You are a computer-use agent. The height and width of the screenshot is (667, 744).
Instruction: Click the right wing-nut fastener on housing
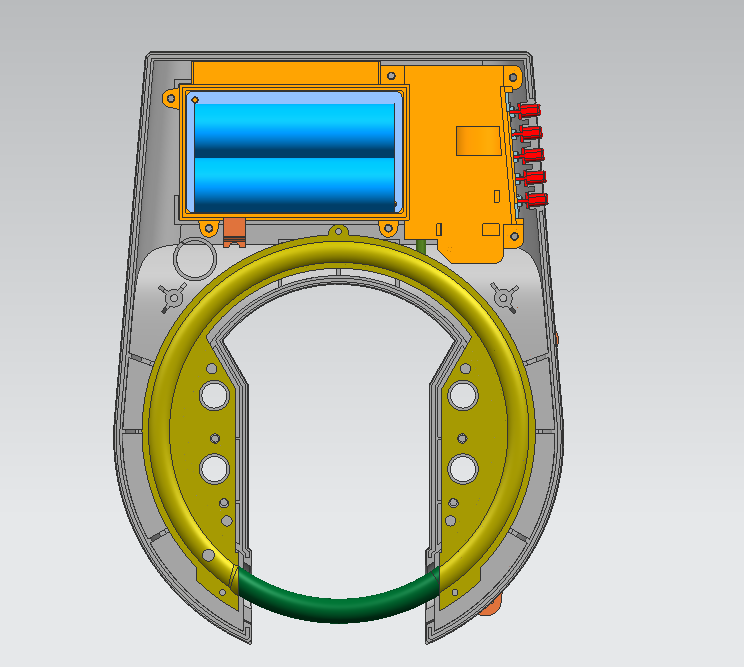503,295
